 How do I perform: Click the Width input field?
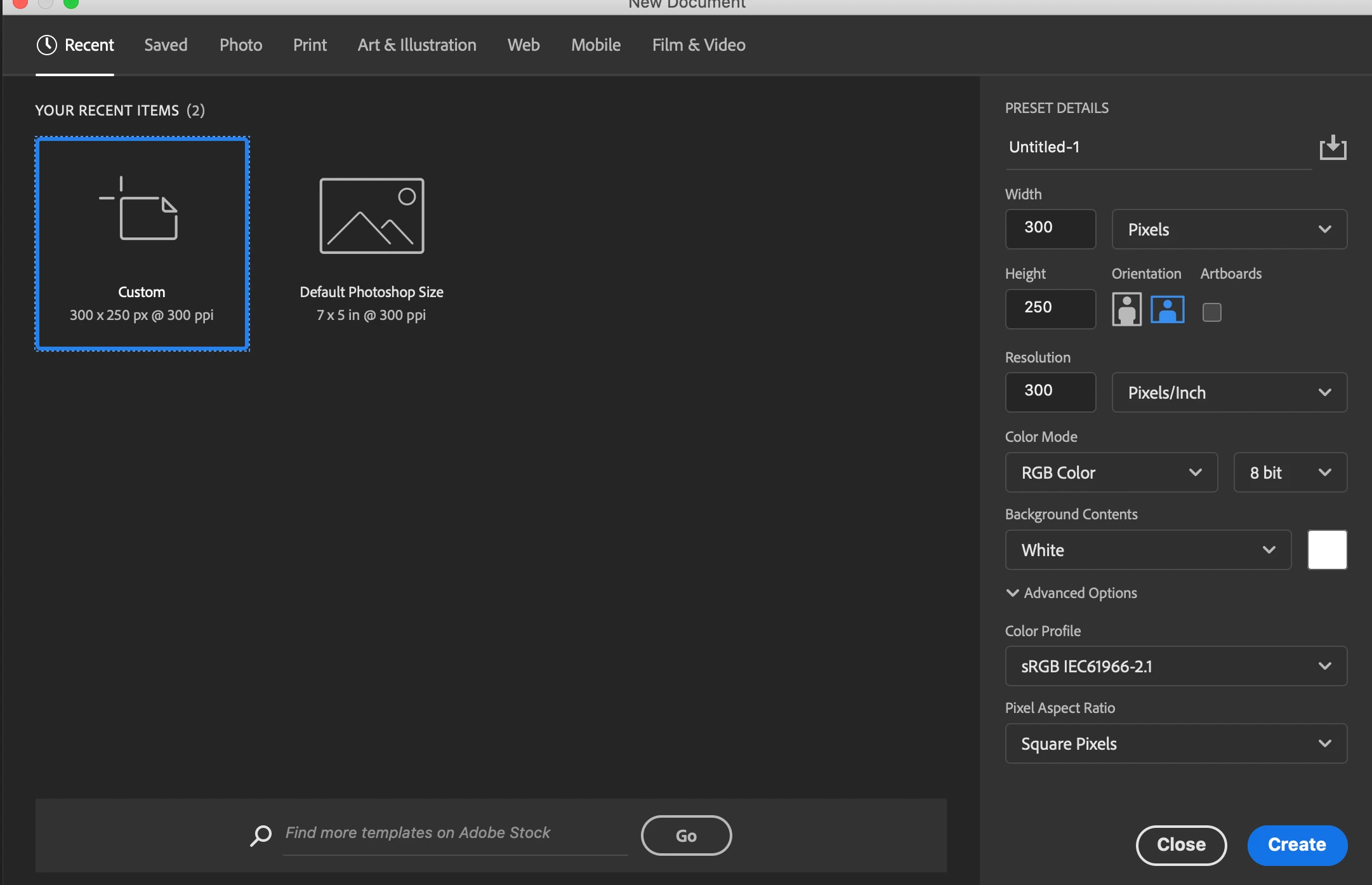[1050, 229]
